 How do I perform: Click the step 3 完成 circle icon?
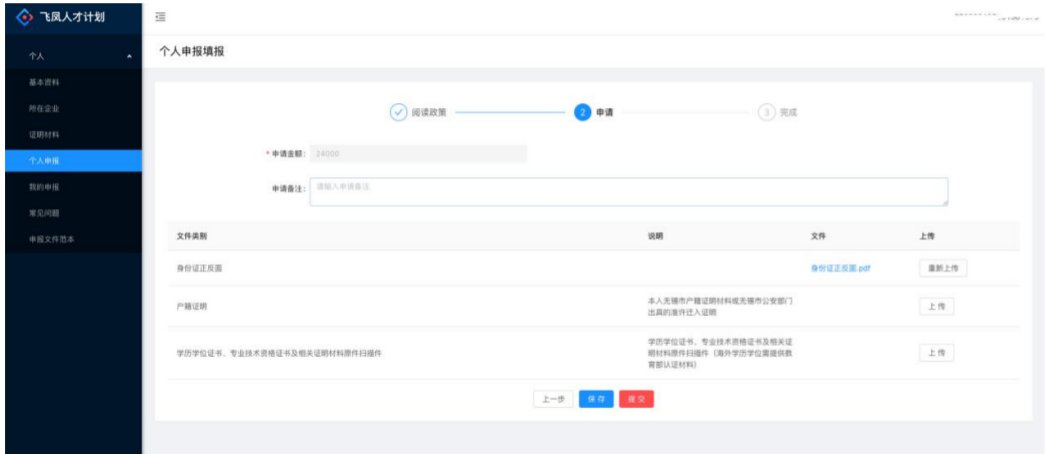tap(767, 112)
